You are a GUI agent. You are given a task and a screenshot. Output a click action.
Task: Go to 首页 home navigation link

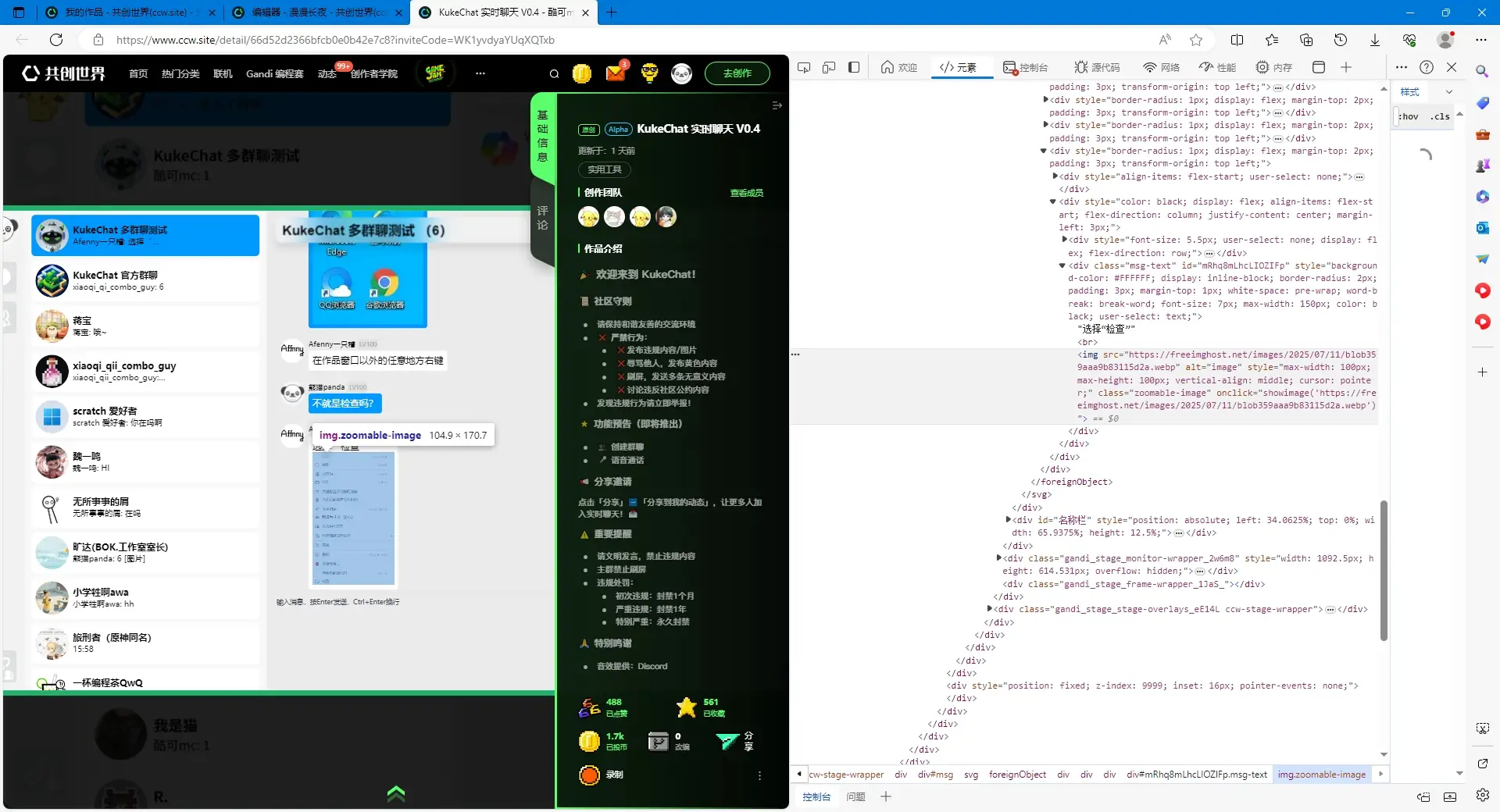[138, 74]
